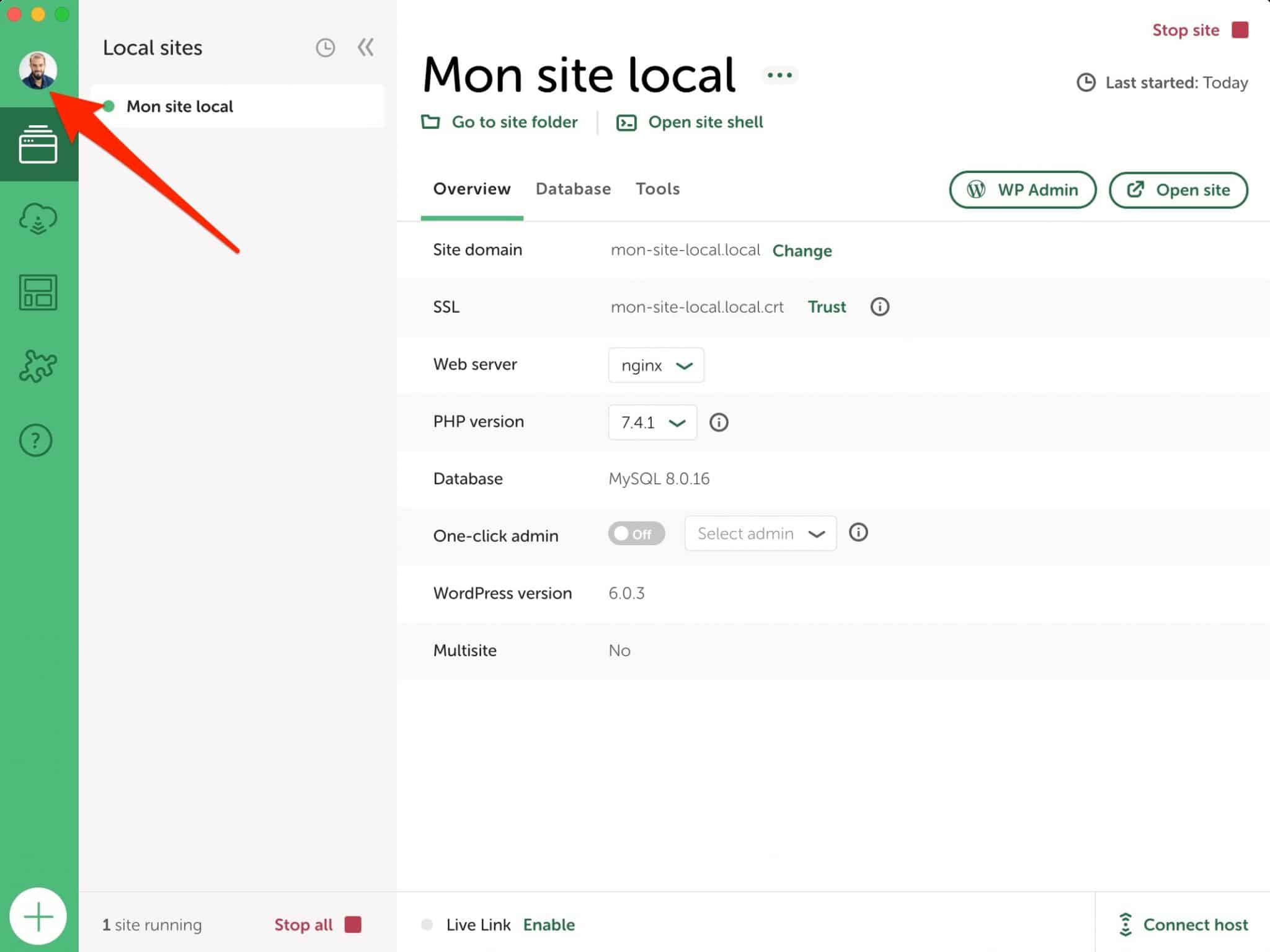1270x952 pixels.
Task: Click the folder icon beside Go to site folder
Action: [x=430, y=122]
